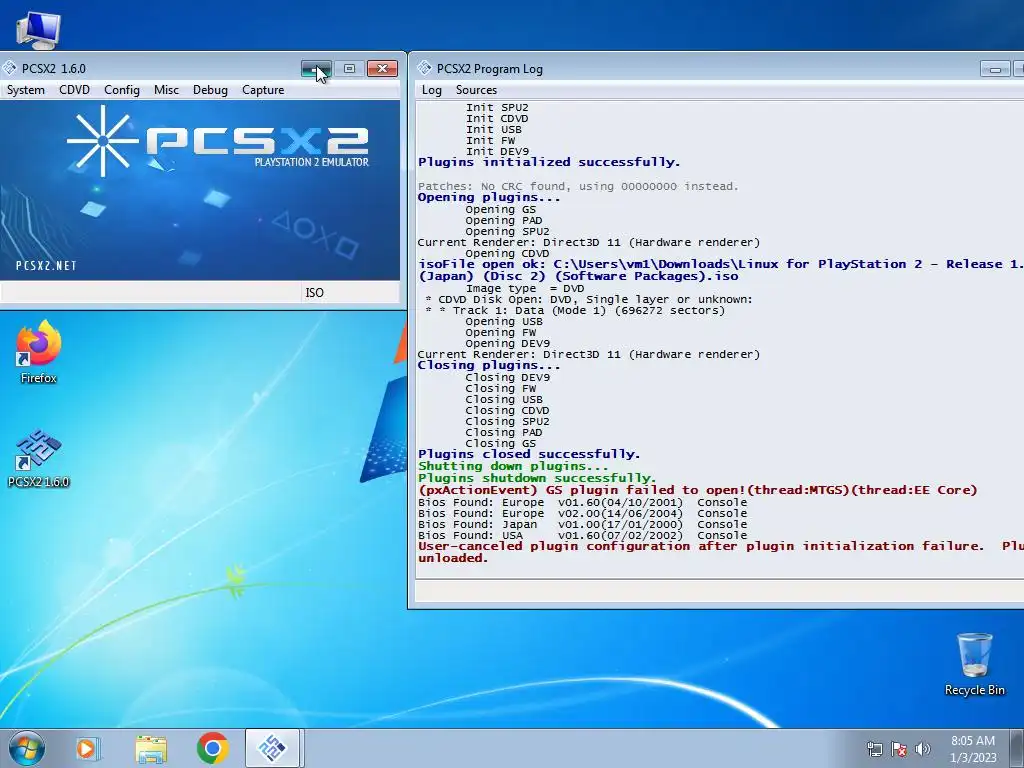Open the Config menu
1024x768 pixels.
[x=121, y=90]
